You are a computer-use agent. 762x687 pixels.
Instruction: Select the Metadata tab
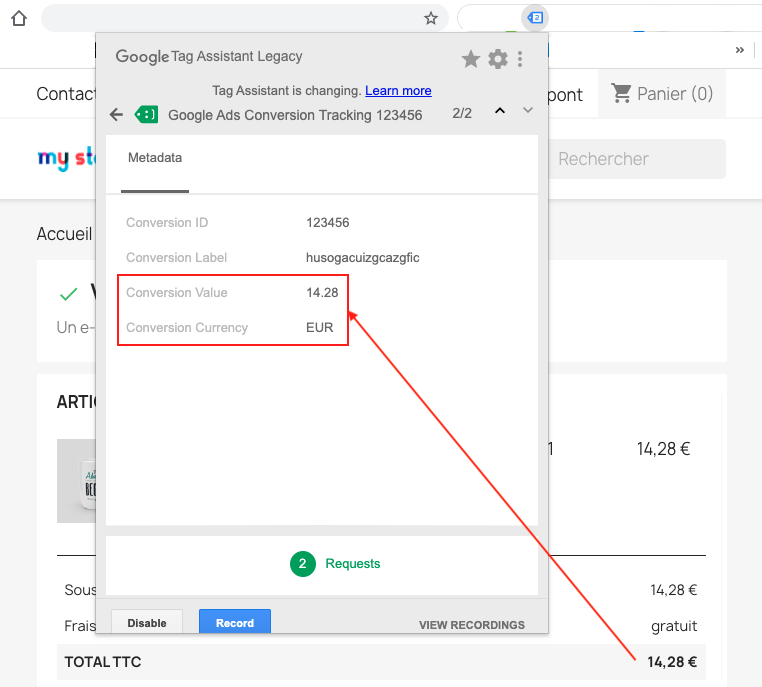tap(155, 164)
